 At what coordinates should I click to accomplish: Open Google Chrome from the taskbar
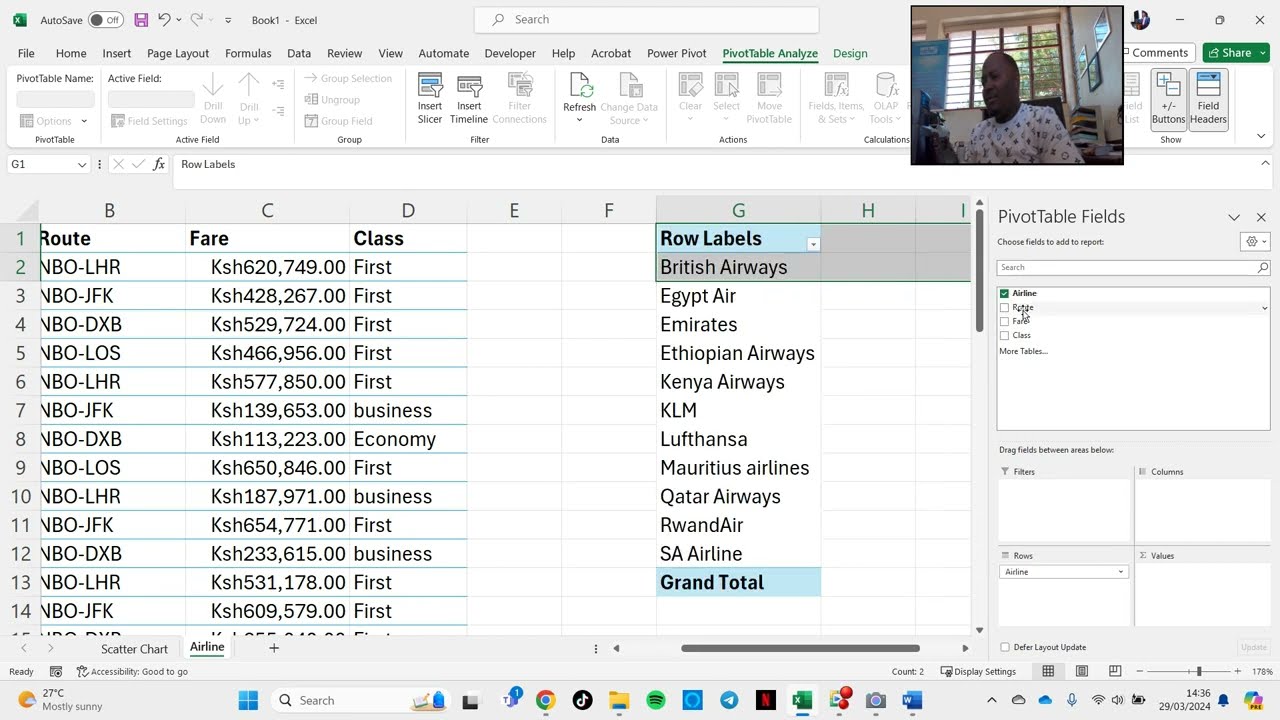click(x=545, y=700)
